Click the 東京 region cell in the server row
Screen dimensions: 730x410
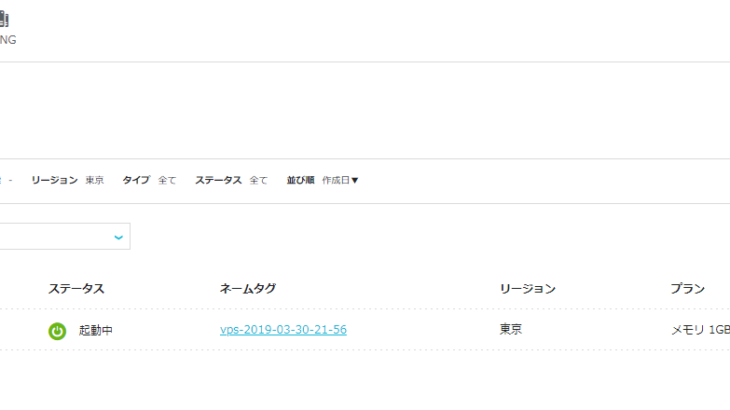coord(511,330)
